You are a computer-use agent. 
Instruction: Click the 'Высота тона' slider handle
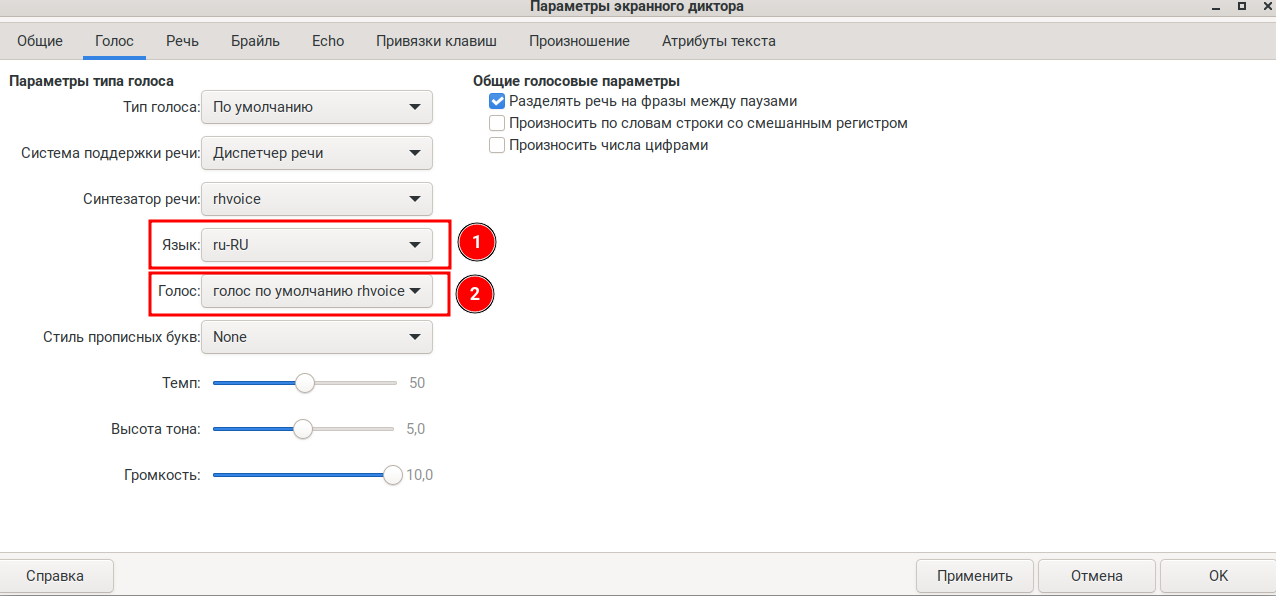pos(303,429)
